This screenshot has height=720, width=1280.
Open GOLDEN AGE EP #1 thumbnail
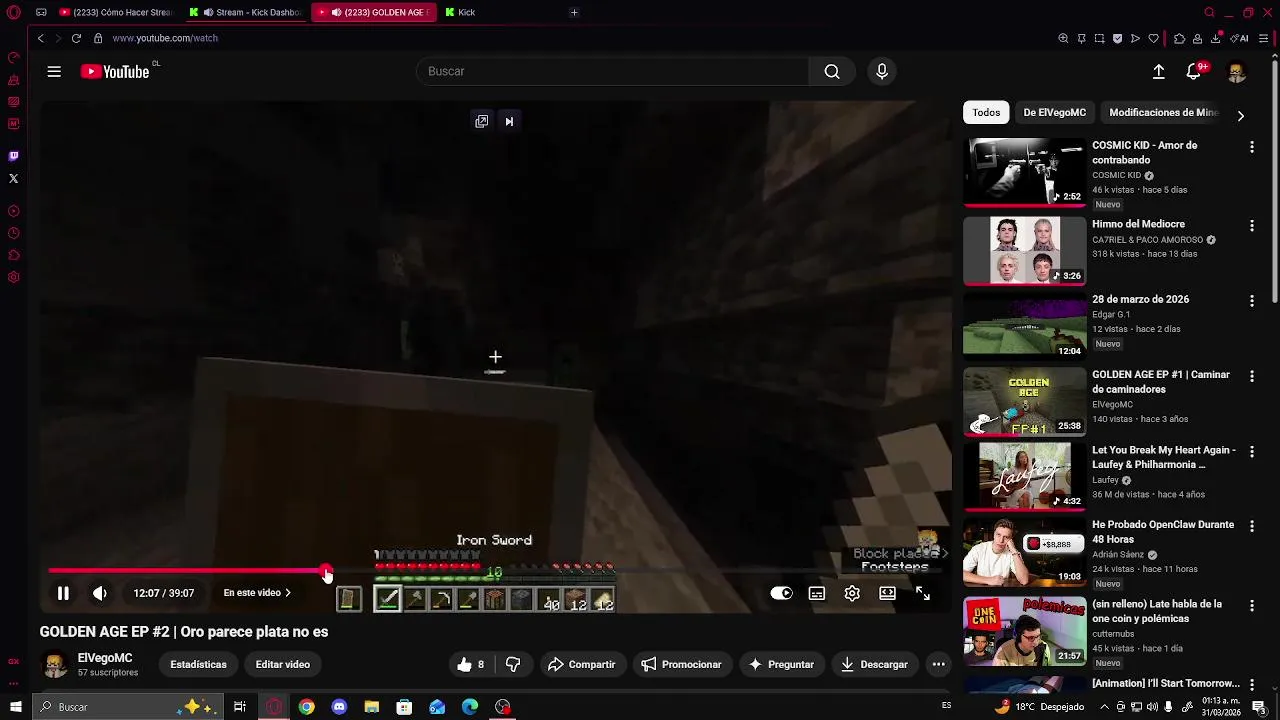click(x=1024, y=402)
